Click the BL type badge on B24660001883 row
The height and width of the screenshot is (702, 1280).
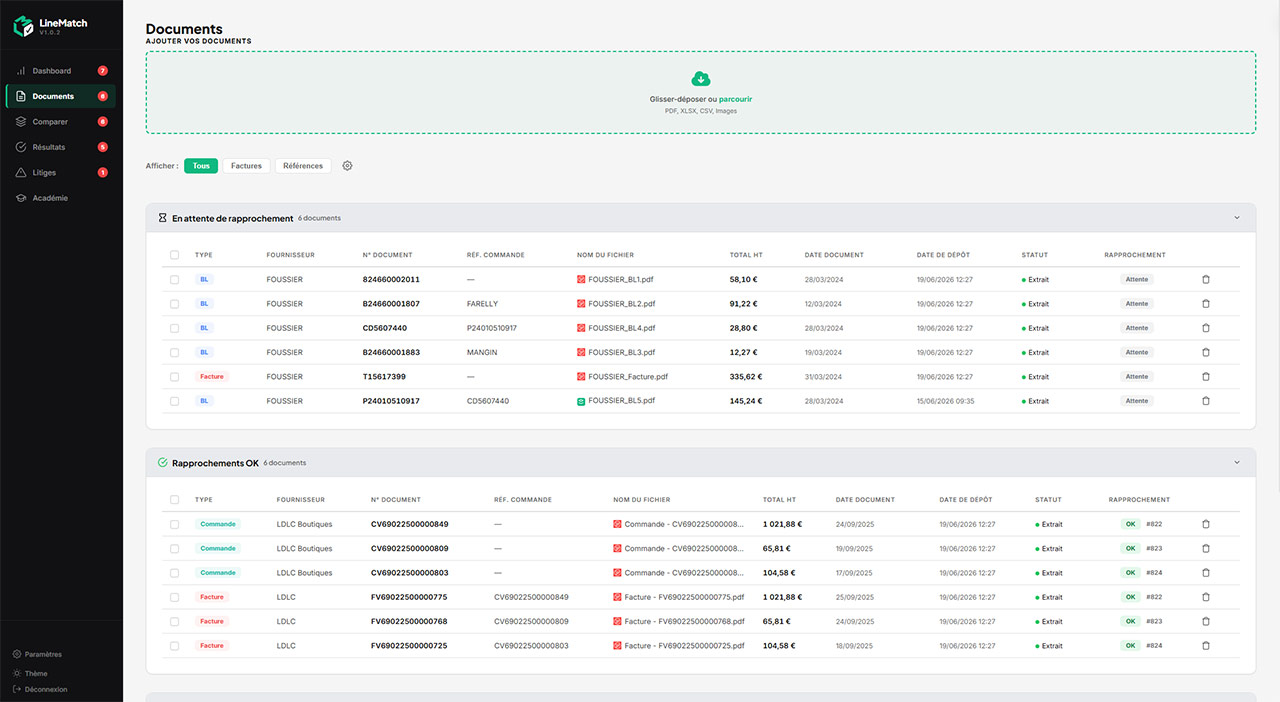pyautogui.click(x=204, y=352)
